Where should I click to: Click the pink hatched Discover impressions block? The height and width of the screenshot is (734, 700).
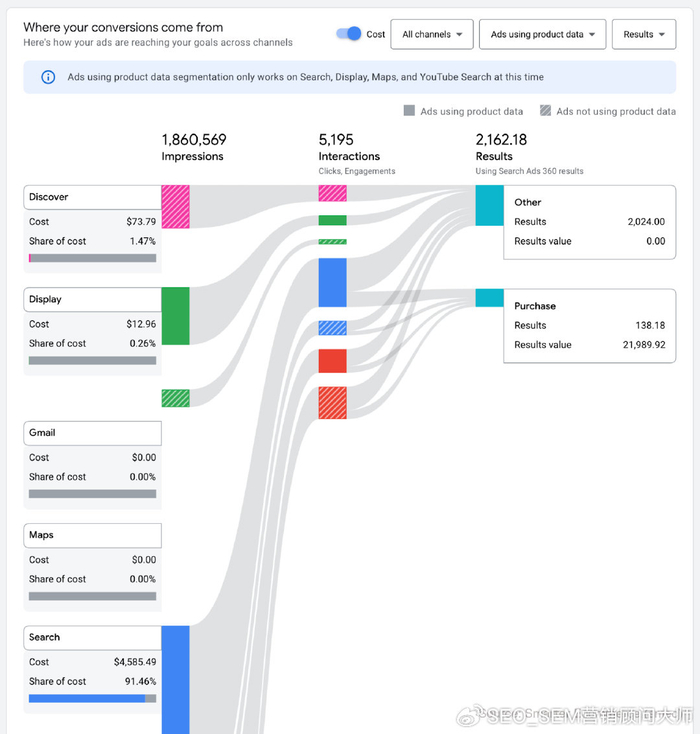pyautogui.click(x=175, y=206)
